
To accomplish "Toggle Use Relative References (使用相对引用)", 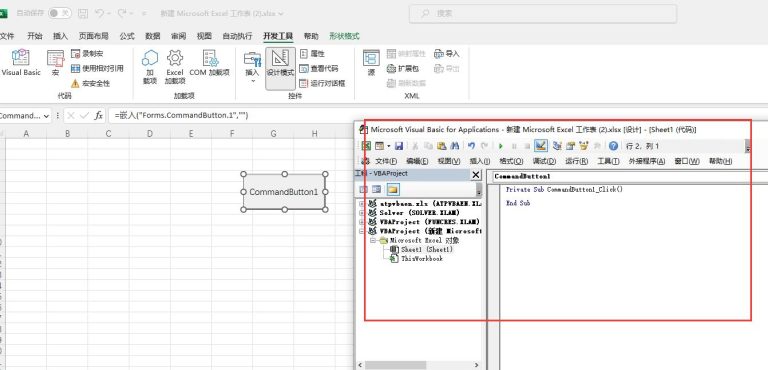I will click(97, 69).
